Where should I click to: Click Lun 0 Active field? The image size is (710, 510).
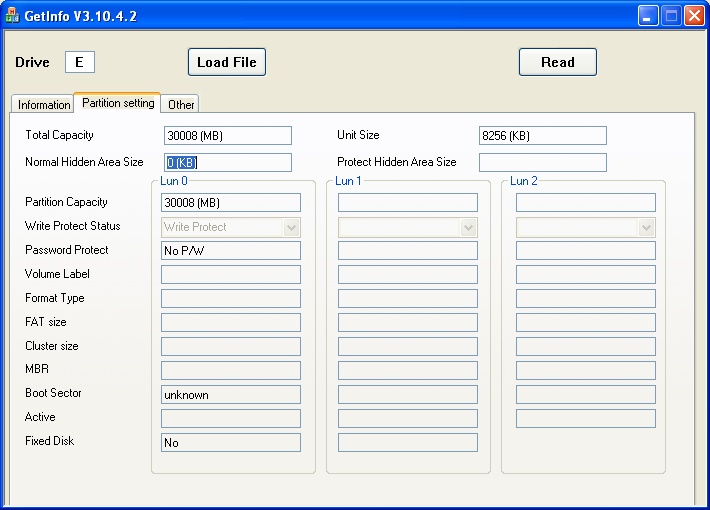click(x=231, y=419)
